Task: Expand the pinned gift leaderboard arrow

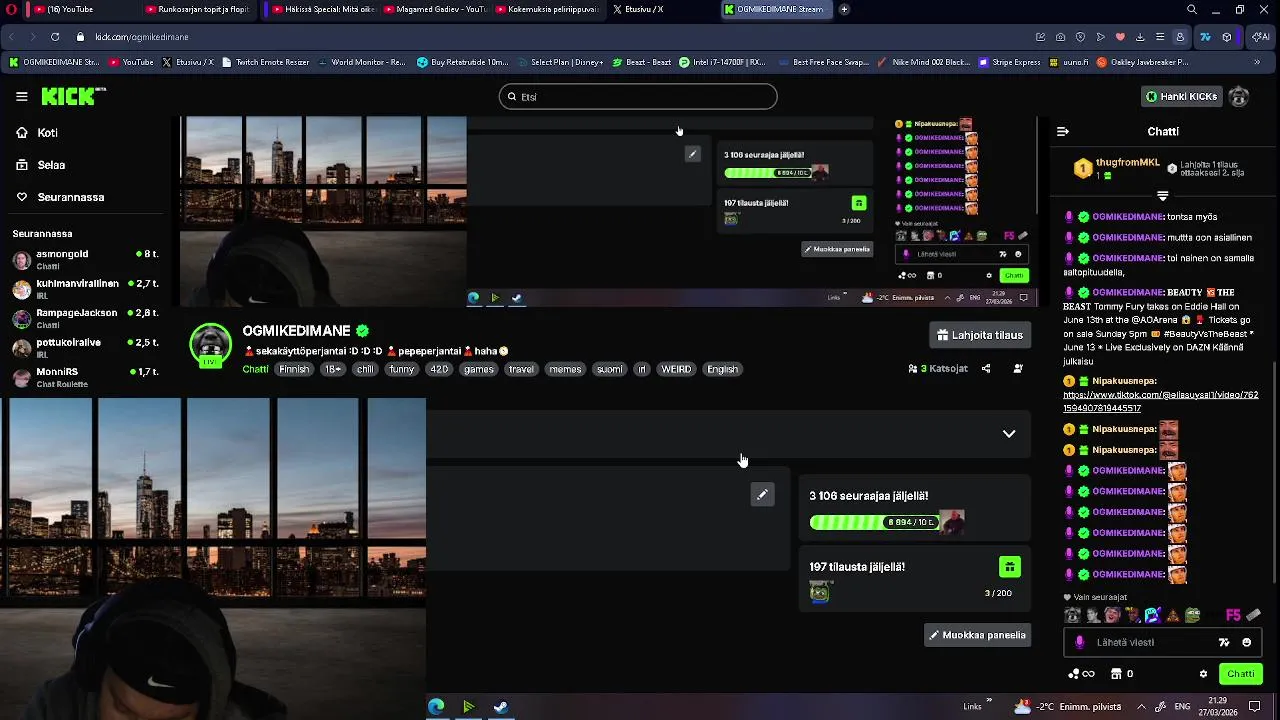Action: tap(1163, 196)
